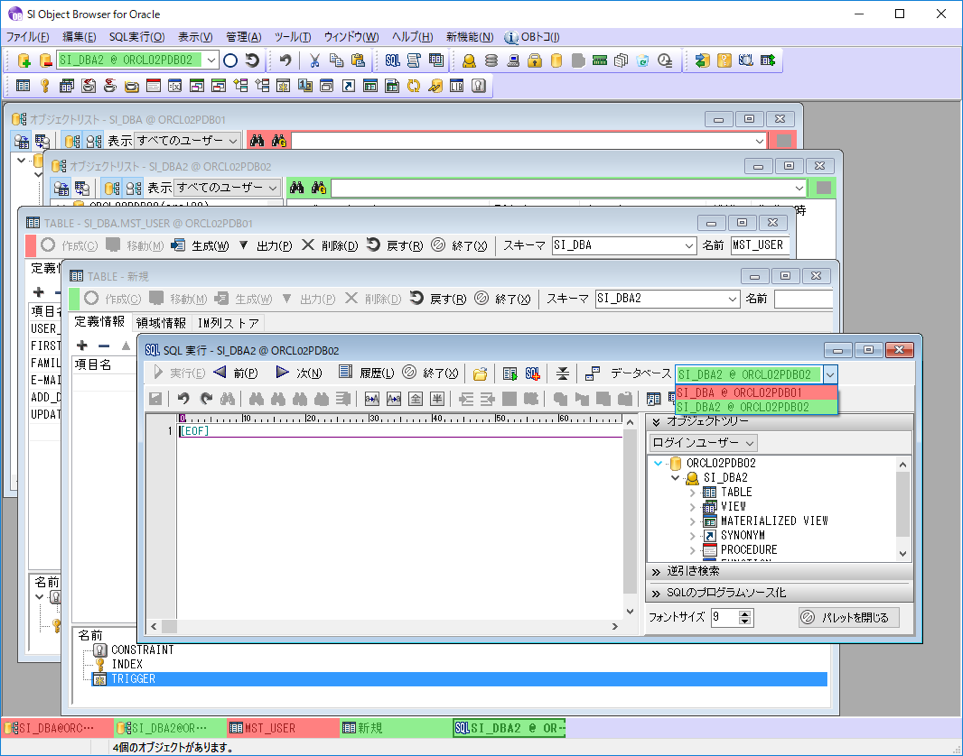Click the パレットを閉じる button
The width and height of the screenshot is (963, 756).
[844, 617]
